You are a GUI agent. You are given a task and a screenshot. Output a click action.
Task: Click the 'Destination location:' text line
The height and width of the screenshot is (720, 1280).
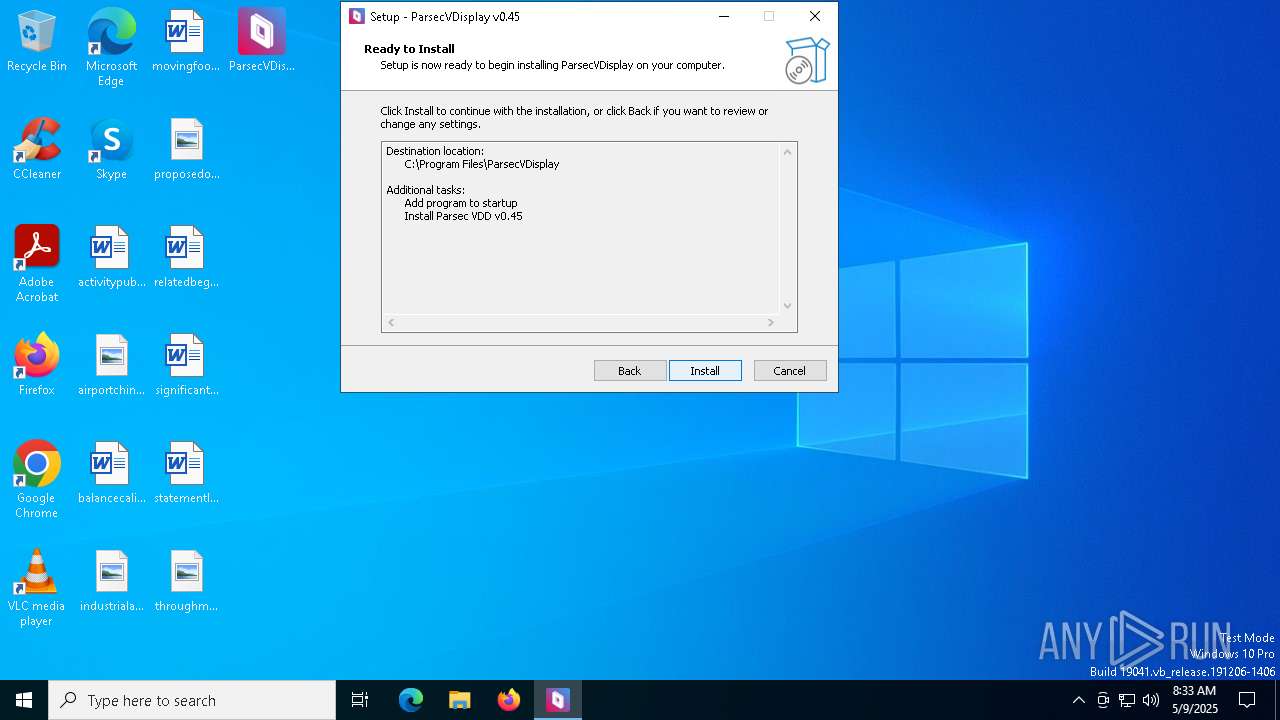click(435, 151)
